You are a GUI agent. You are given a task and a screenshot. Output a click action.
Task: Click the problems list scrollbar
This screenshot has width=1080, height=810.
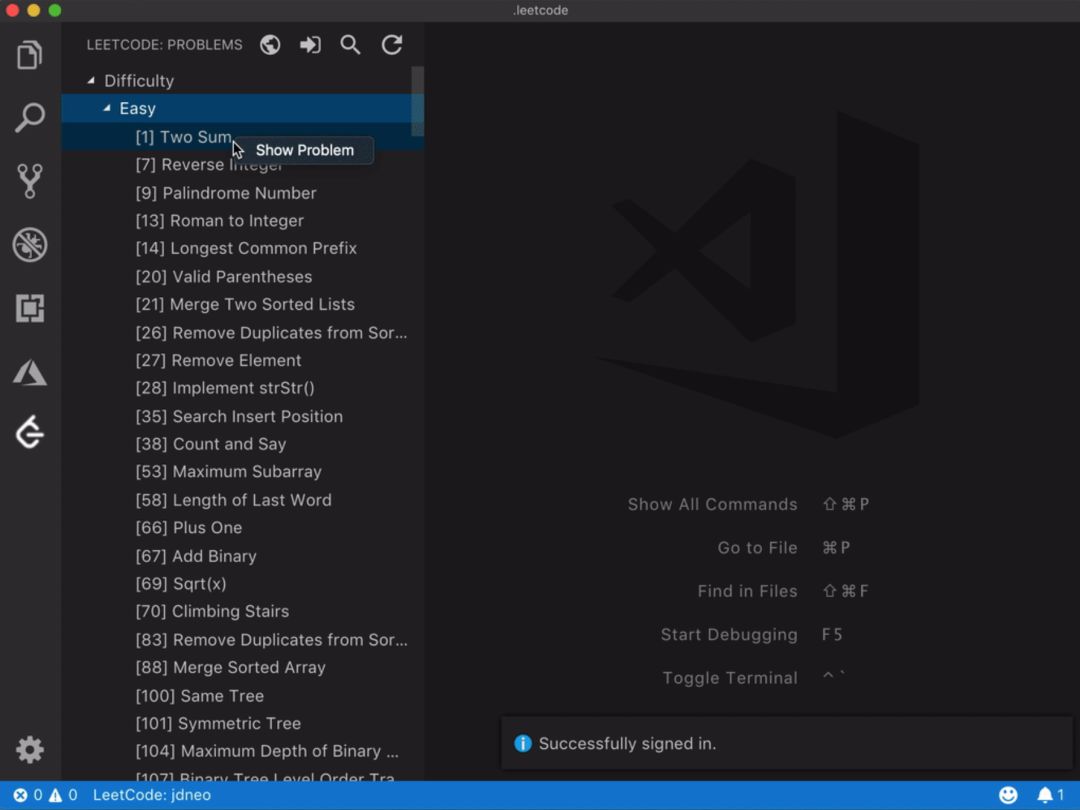417,100
